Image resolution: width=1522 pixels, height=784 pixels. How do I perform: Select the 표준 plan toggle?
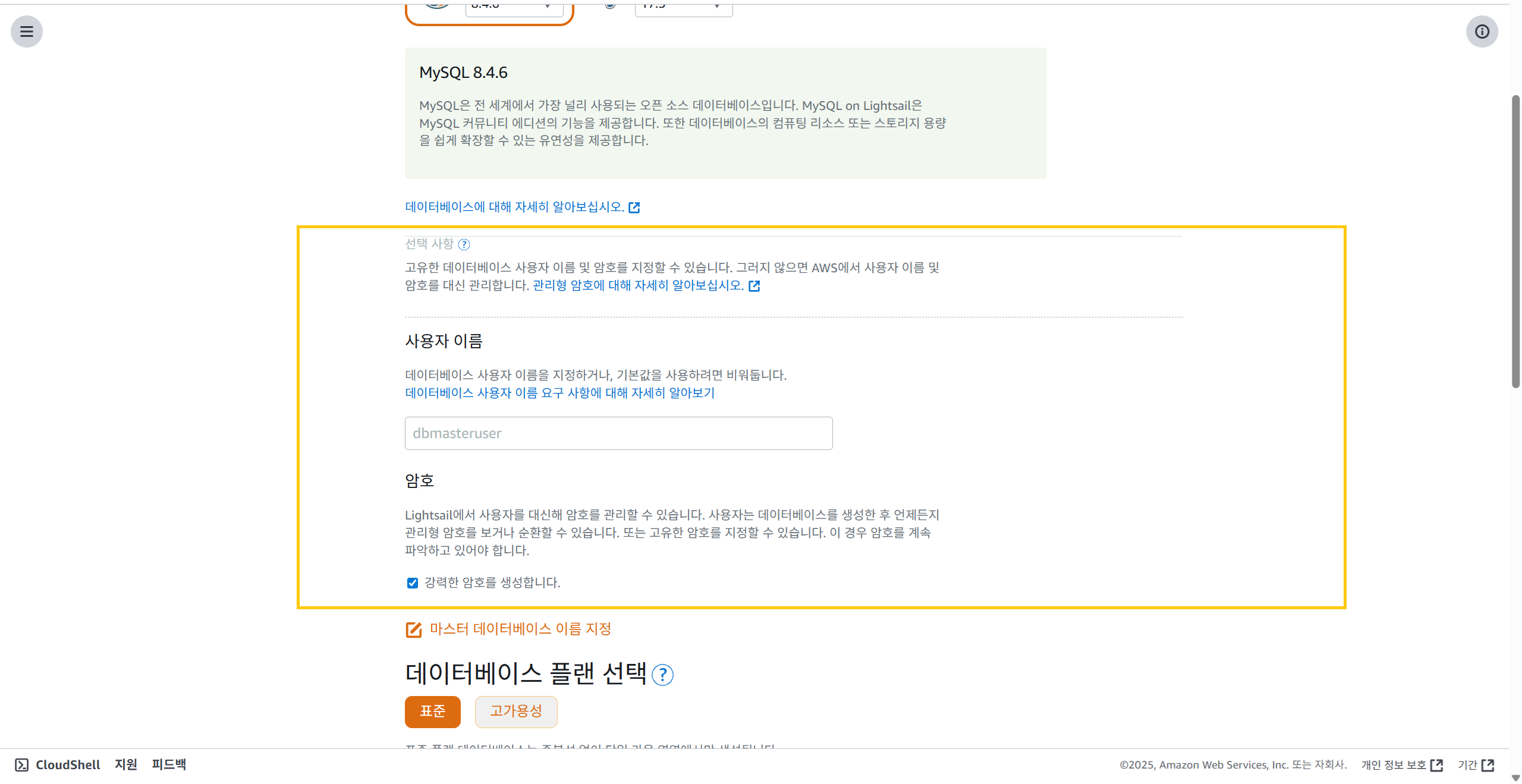[x=432, y=711]
